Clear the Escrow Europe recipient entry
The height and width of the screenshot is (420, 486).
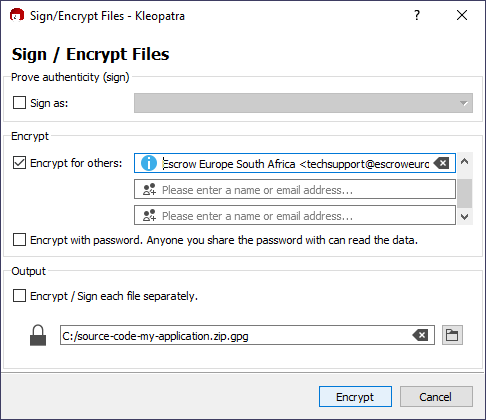click(x=442, y=163)
